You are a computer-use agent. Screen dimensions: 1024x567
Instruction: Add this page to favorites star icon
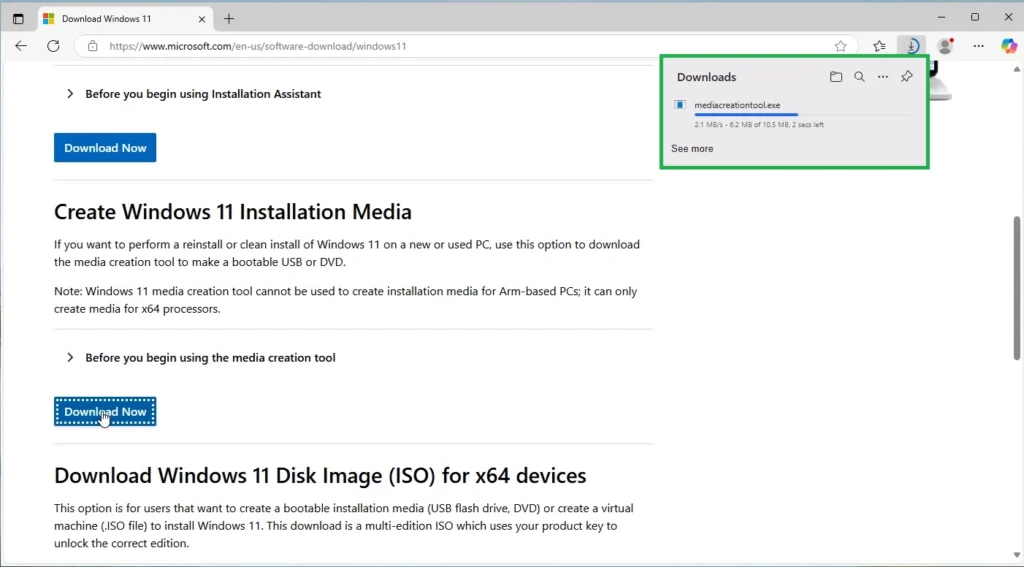[840, 46]
